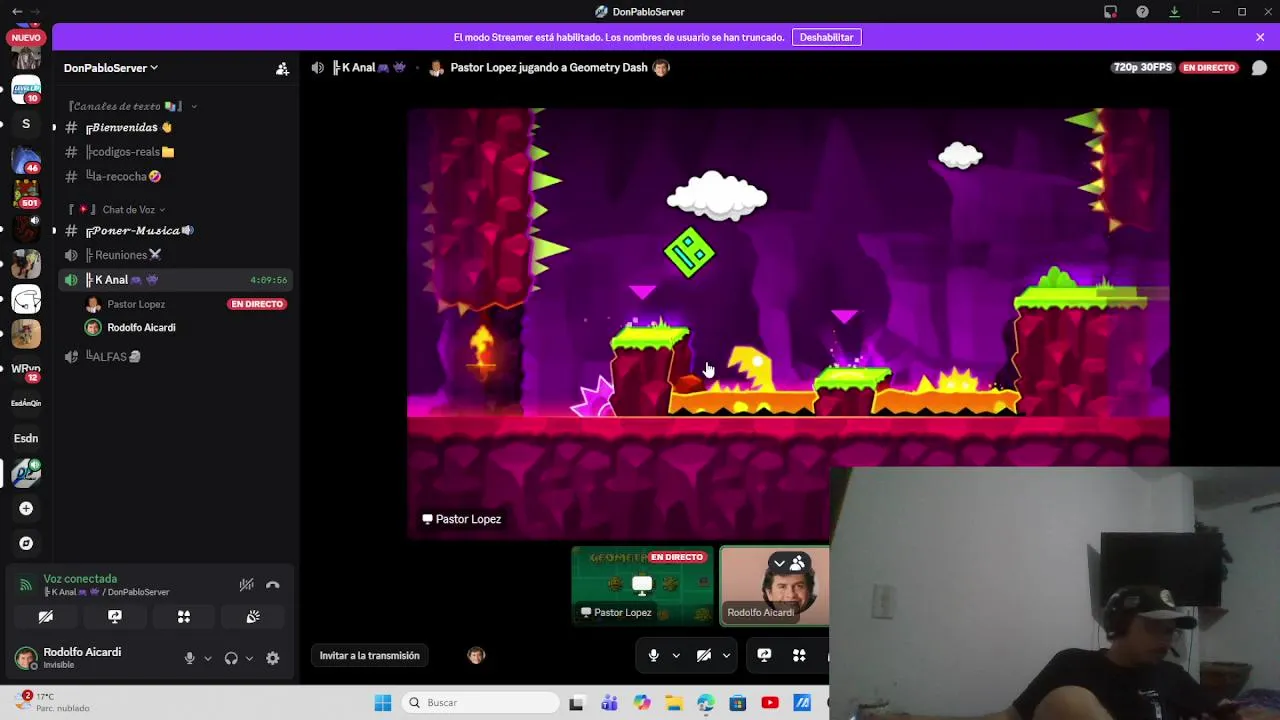Open microphone input options arrow in user panel
The width and height of the screenshot is (1280, 720).
pyautogui.click(x=207, y=658)
